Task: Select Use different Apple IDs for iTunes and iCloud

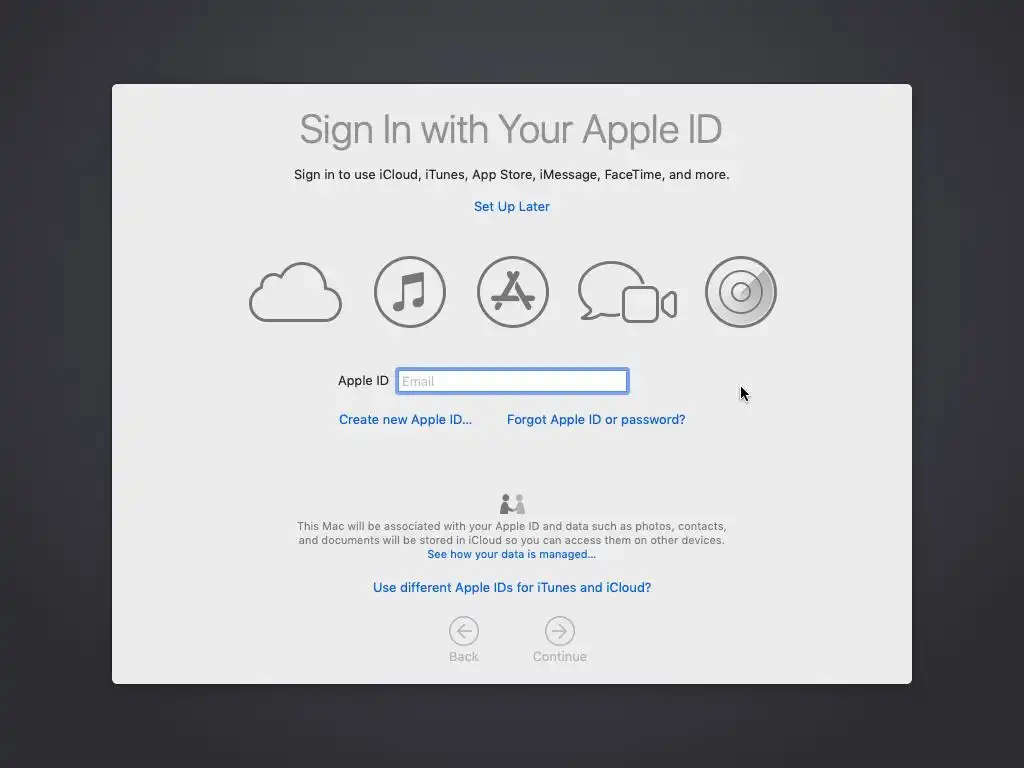Action: 511,587
